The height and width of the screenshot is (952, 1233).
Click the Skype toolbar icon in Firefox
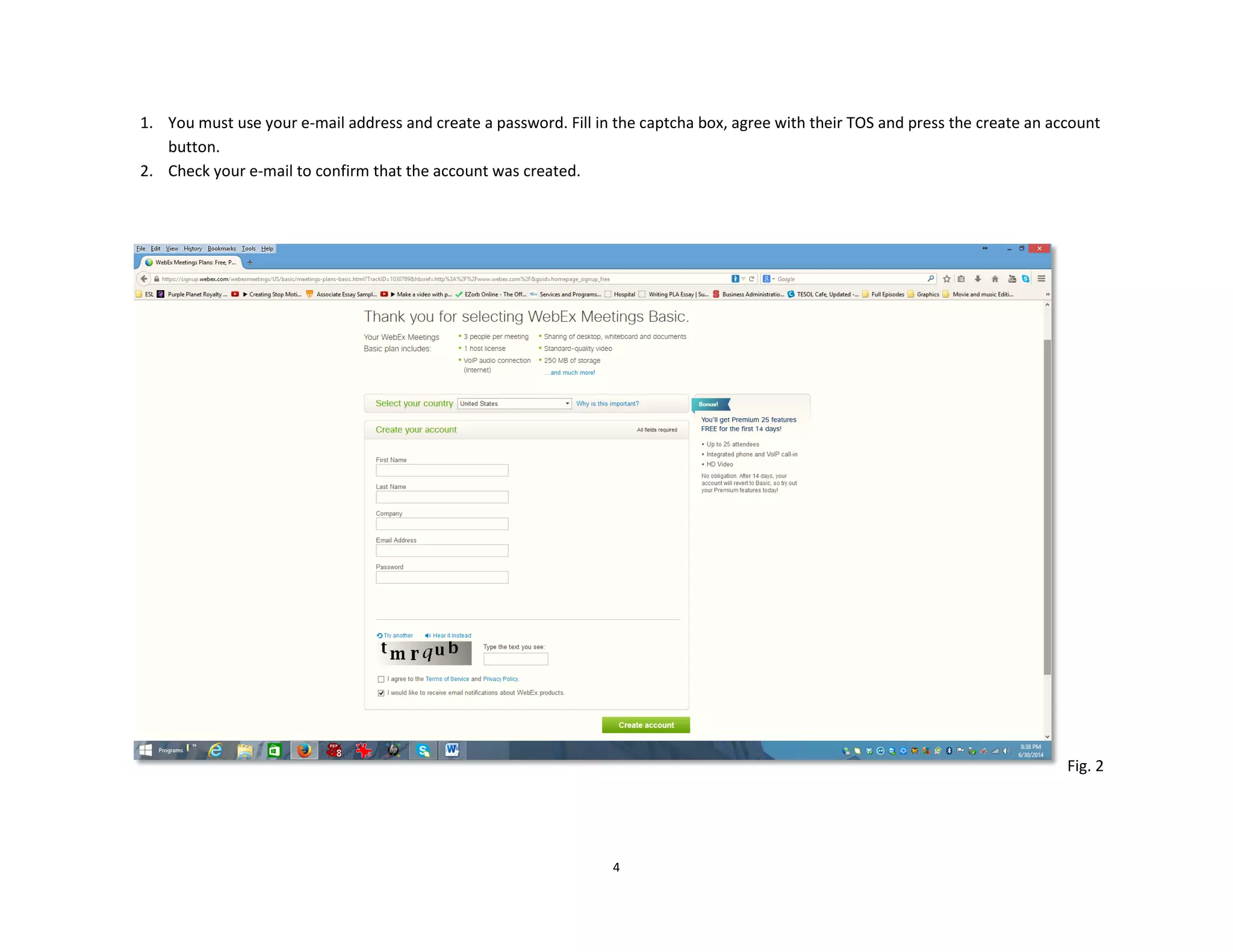tap(1025, 279)
